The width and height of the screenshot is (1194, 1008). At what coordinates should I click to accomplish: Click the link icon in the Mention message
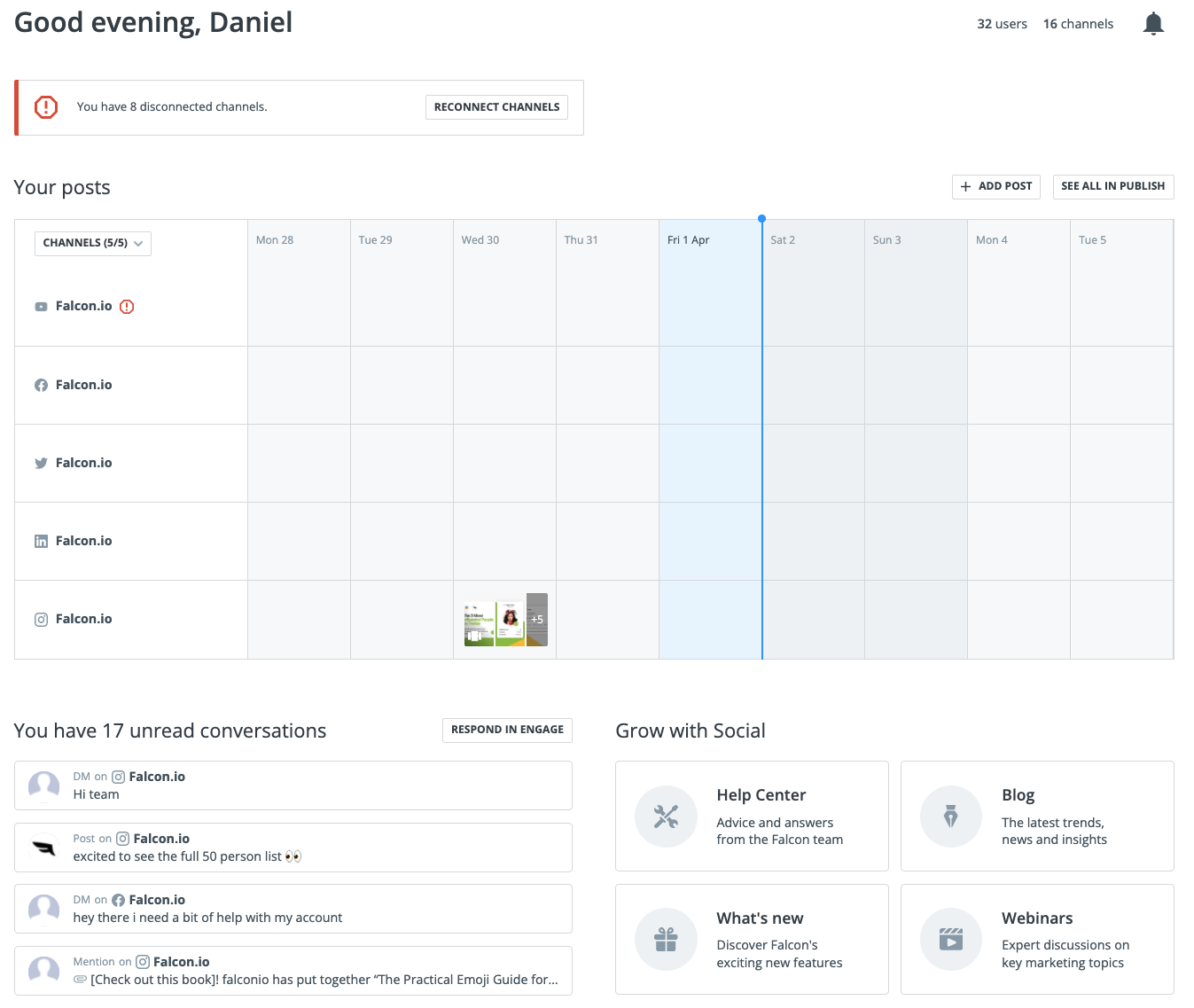tap(80, 980)
